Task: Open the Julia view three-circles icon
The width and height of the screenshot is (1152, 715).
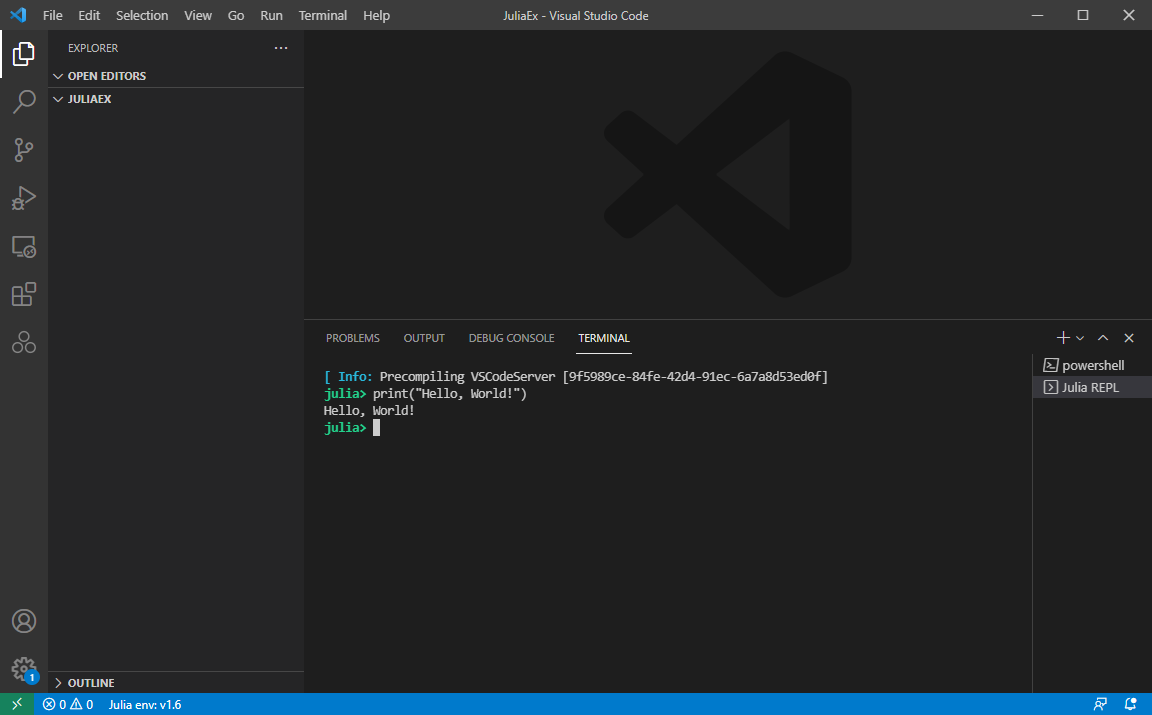Action: coord(24,342)
